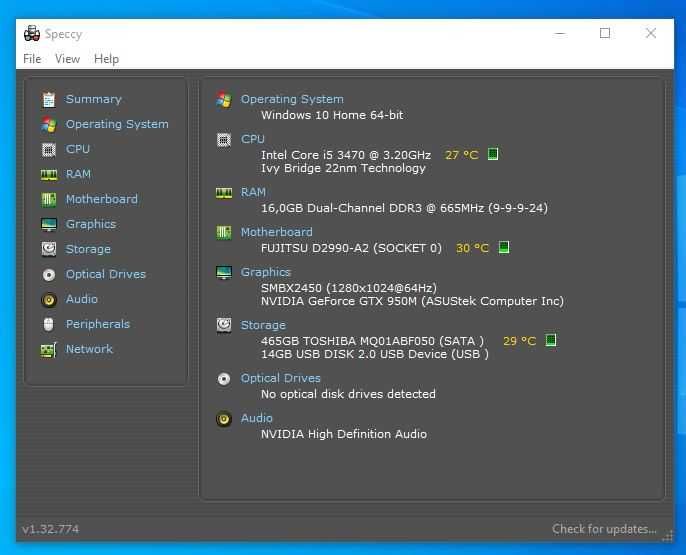Click the Operating System heading link in summary
The height and width of the screenshot is (555, 686).
pyautogui.click(x=292, y=99)
